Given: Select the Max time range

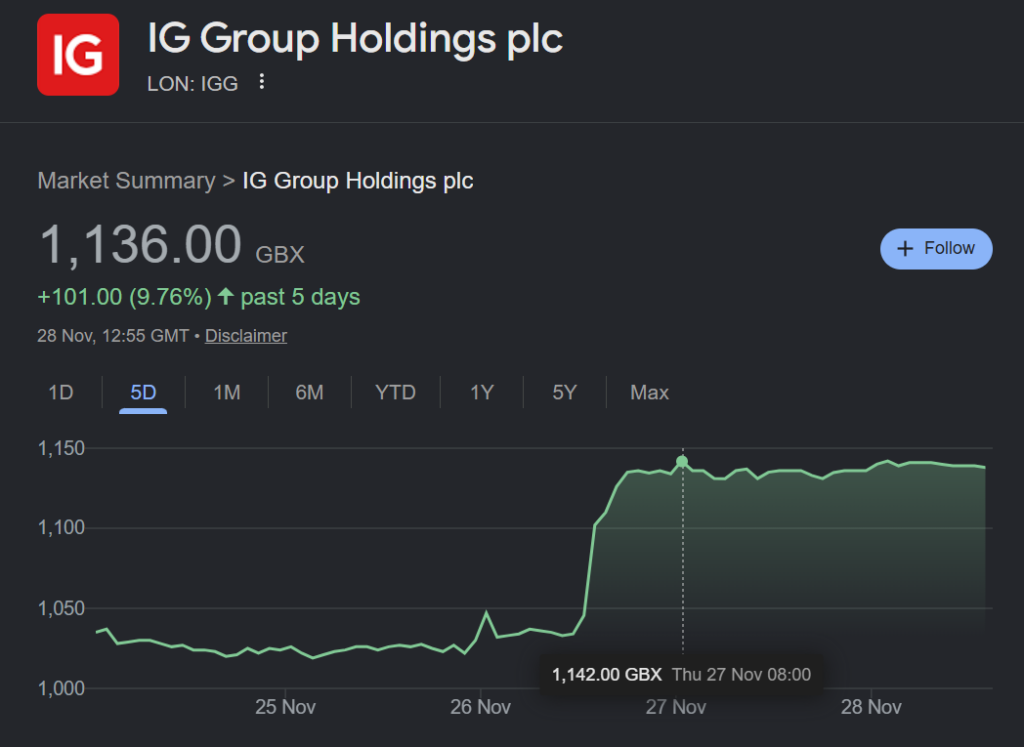Looking at the screenshot, I should [x=649, y=393].
